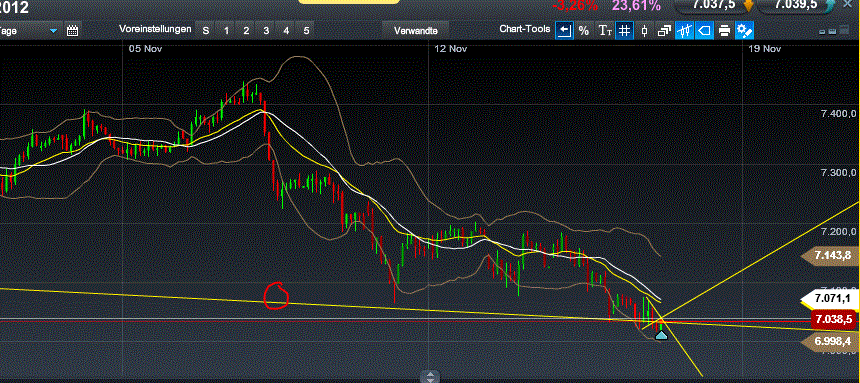Toggle the grid lines chart tool
Image resolution: width=860 pixels, height=383 pixels.
(x=624, y=30)
